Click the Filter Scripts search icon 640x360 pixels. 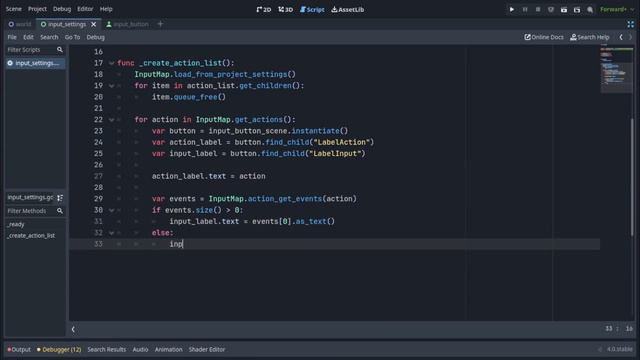[60, 50]
